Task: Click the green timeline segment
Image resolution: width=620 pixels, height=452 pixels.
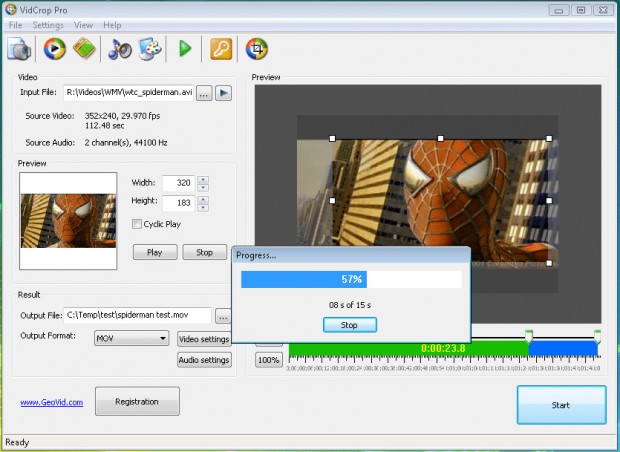Action: click(x=408, y=349)
